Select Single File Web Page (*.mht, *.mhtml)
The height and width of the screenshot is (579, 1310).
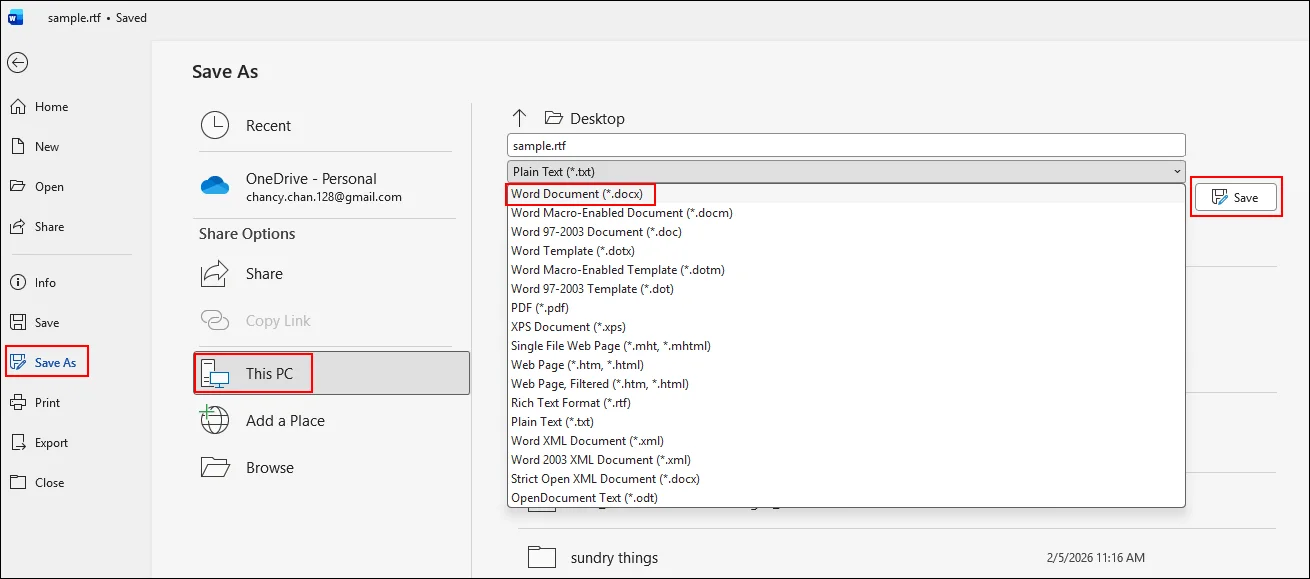[x=846, y=346]
